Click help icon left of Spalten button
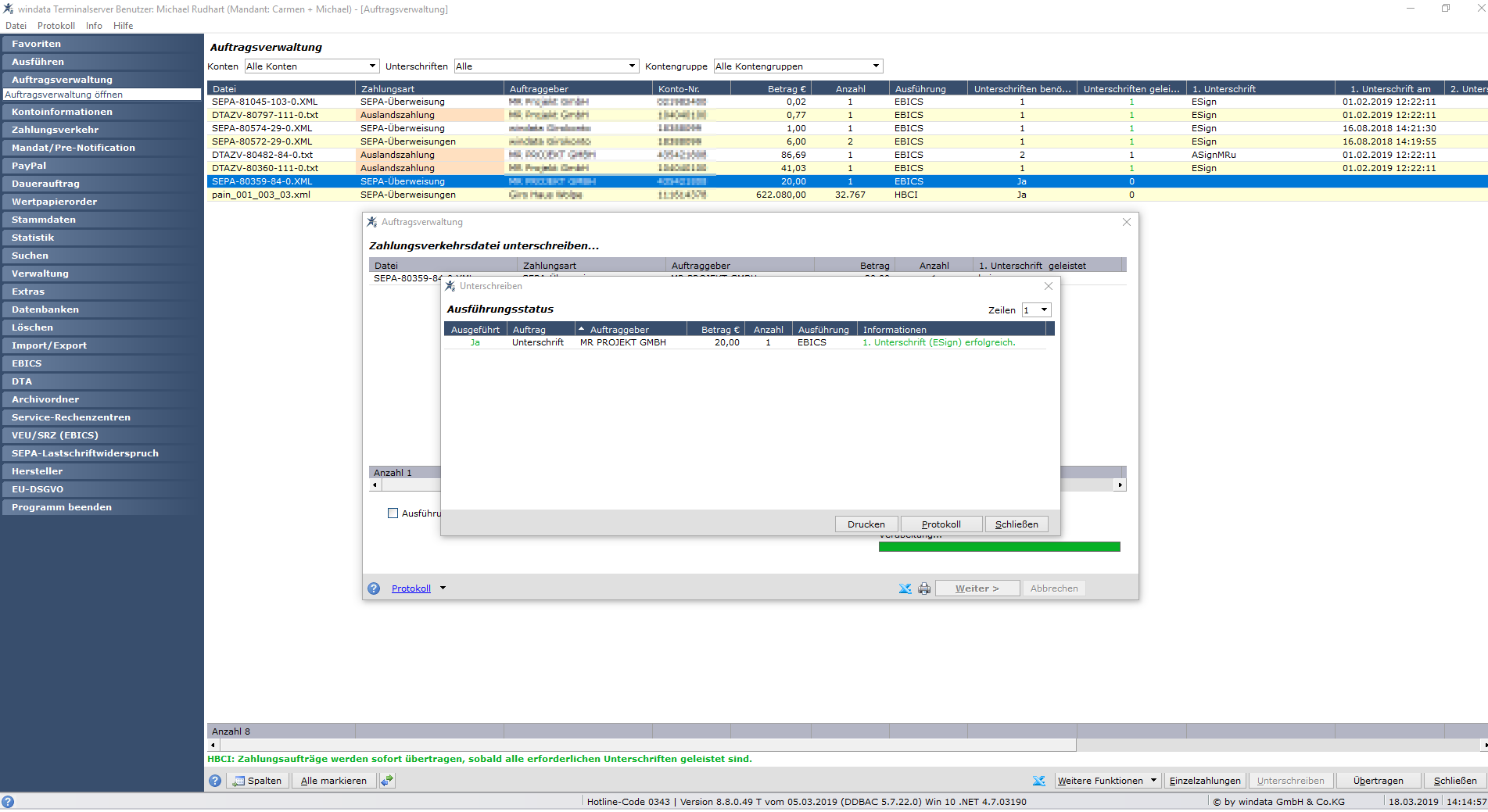 click(x=215, y=780)
